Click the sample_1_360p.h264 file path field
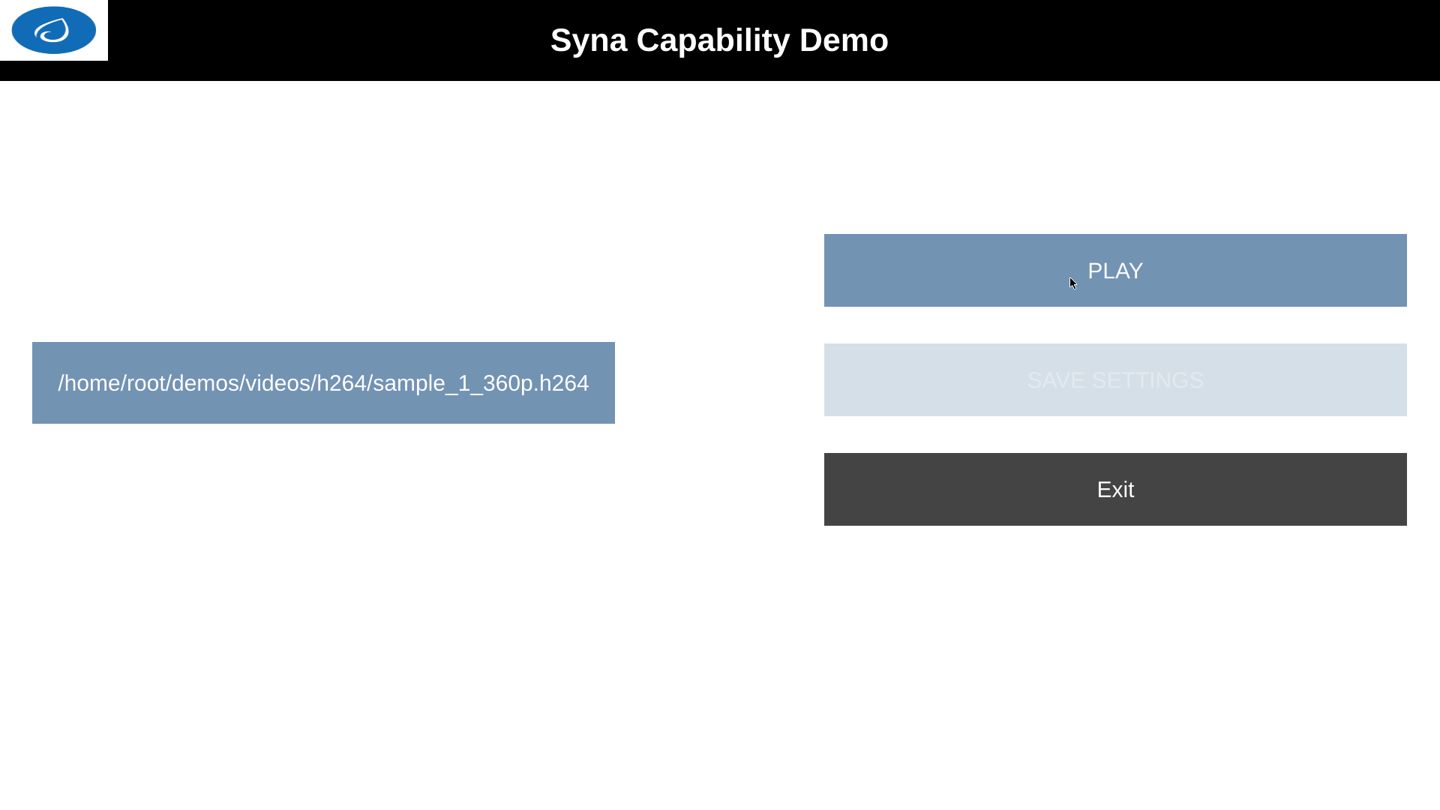The height and width of the screenshot is (810, 1440). coord(323,382)
